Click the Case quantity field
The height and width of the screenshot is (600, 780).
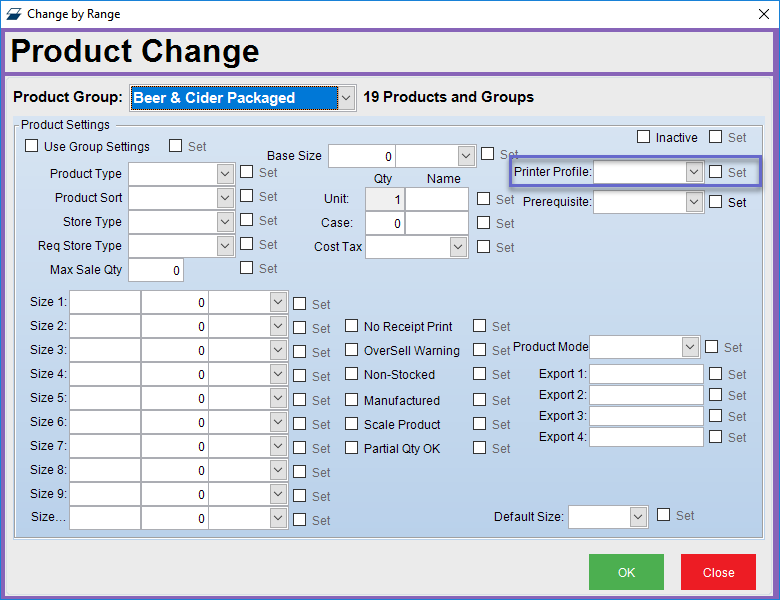(x=385, y=223)
